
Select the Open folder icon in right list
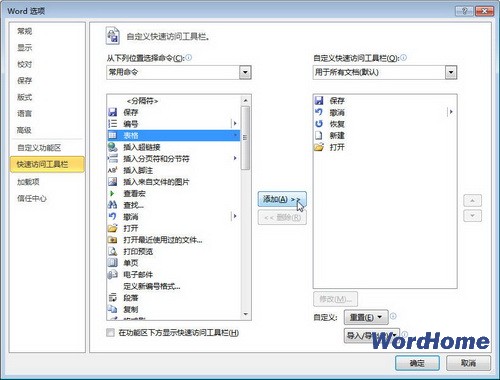tap(319, 147)
